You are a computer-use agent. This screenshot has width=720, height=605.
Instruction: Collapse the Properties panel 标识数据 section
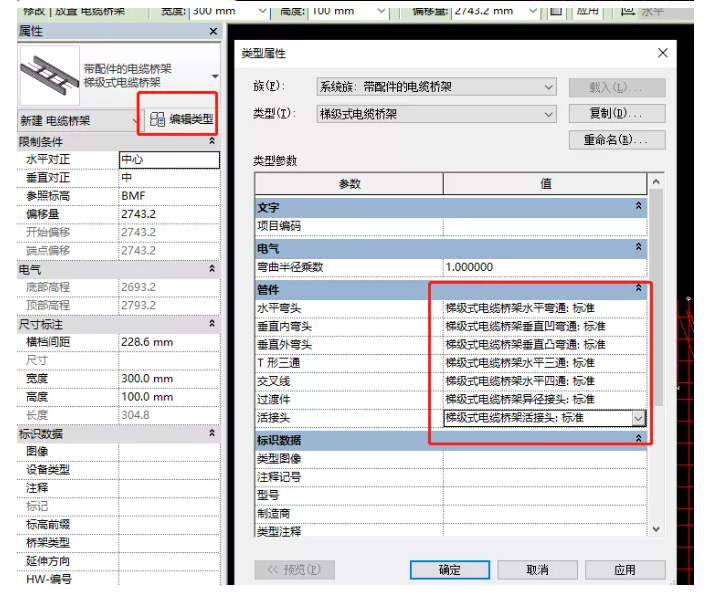click(x=212, y=433)
